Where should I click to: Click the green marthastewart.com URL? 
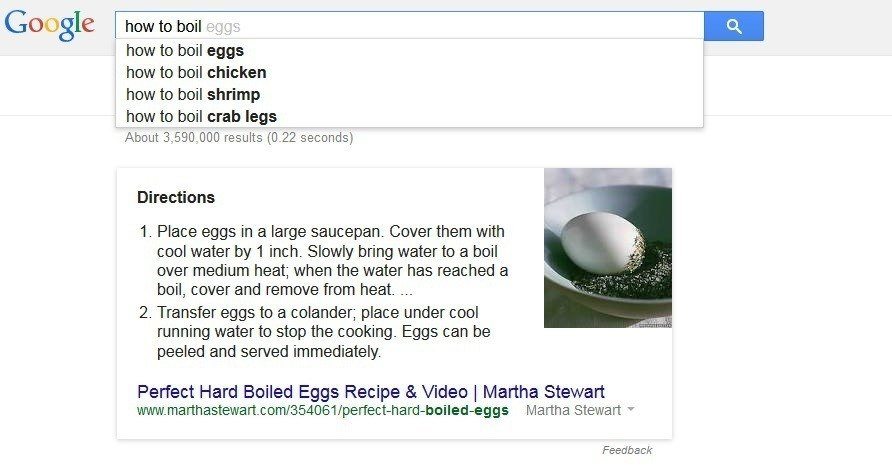(323, 410)
